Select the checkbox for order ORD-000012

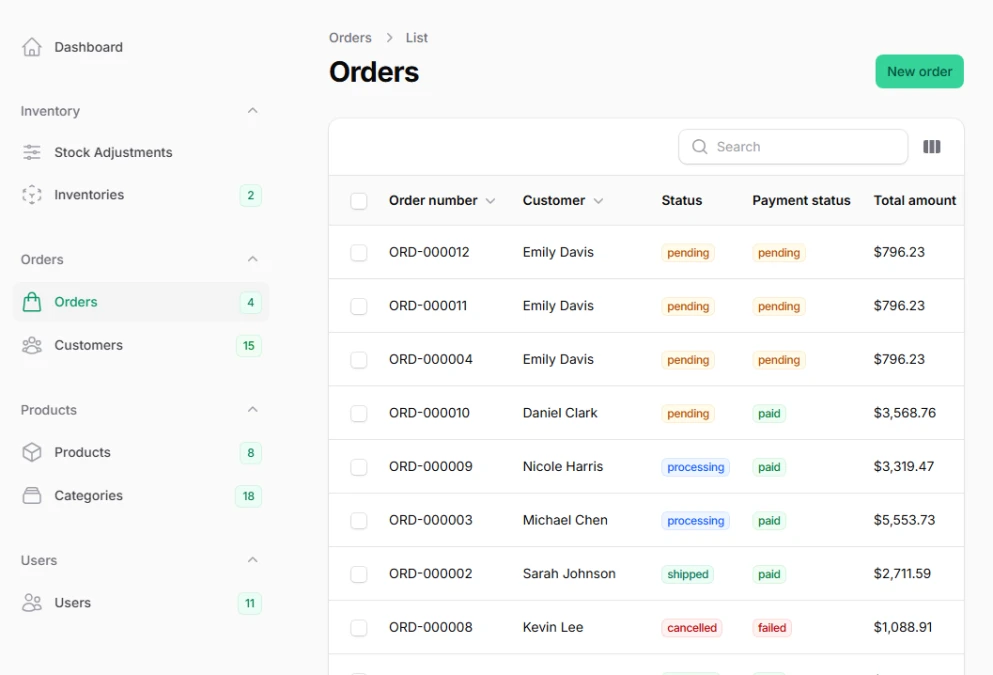(358, 252)
